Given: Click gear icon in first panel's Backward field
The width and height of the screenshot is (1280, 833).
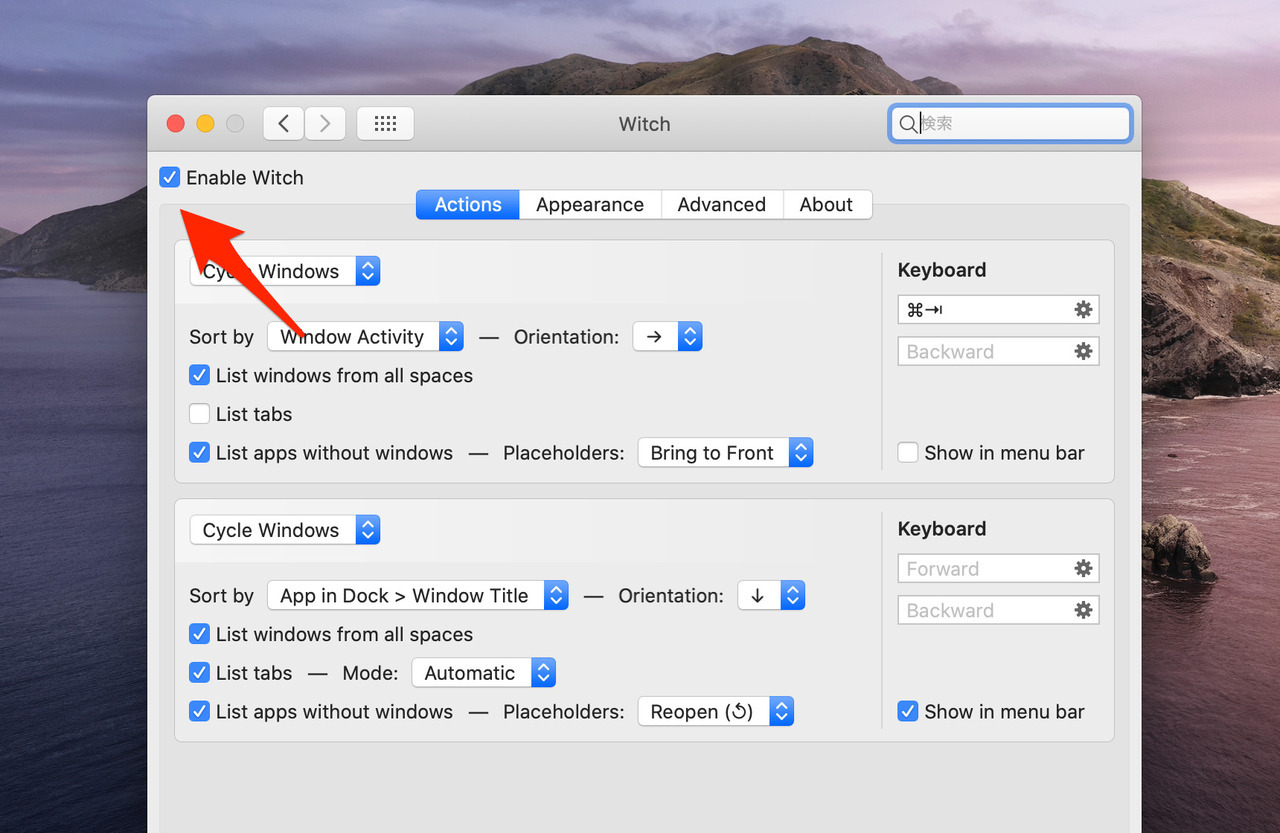Looking at the screenshot, I should tap(1083, 352).
